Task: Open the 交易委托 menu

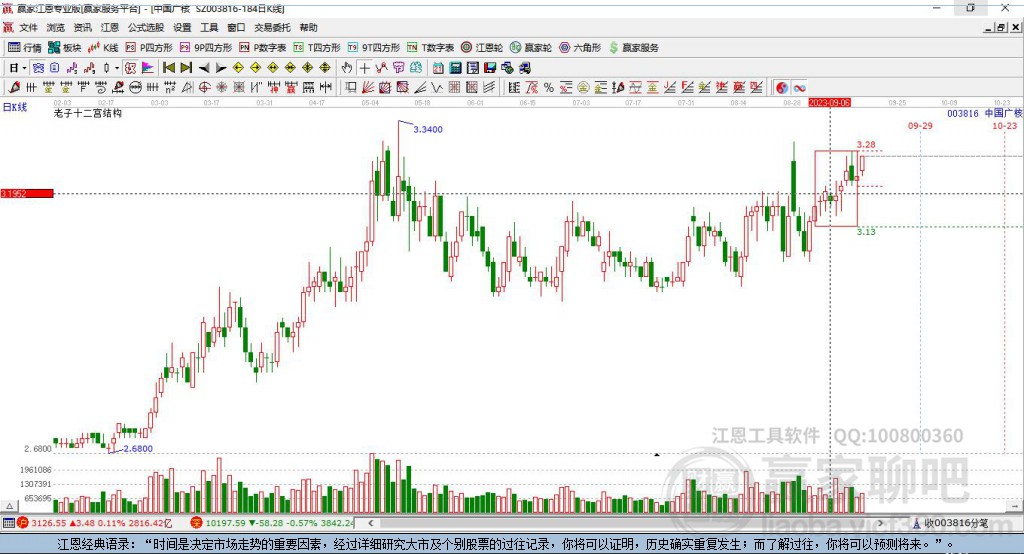Action: (272, 27)
